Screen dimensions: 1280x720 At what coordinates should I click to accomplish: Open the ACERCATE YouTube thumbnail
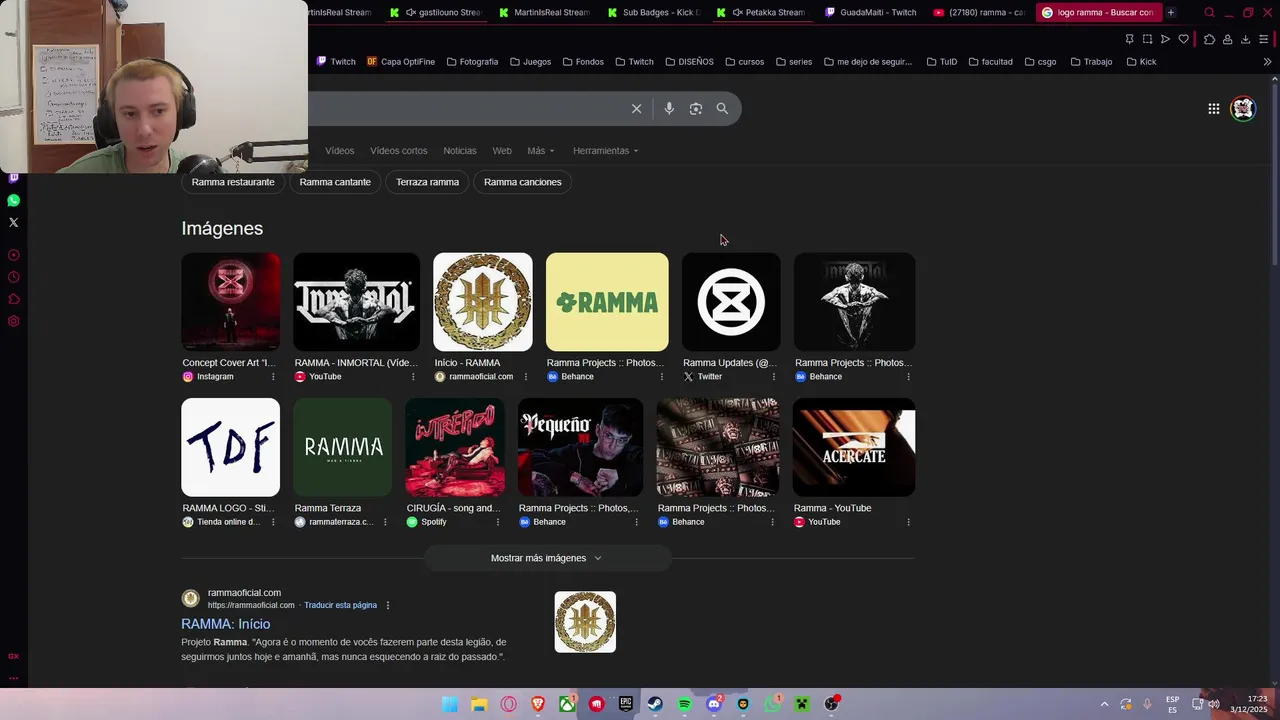click(854, 447)
